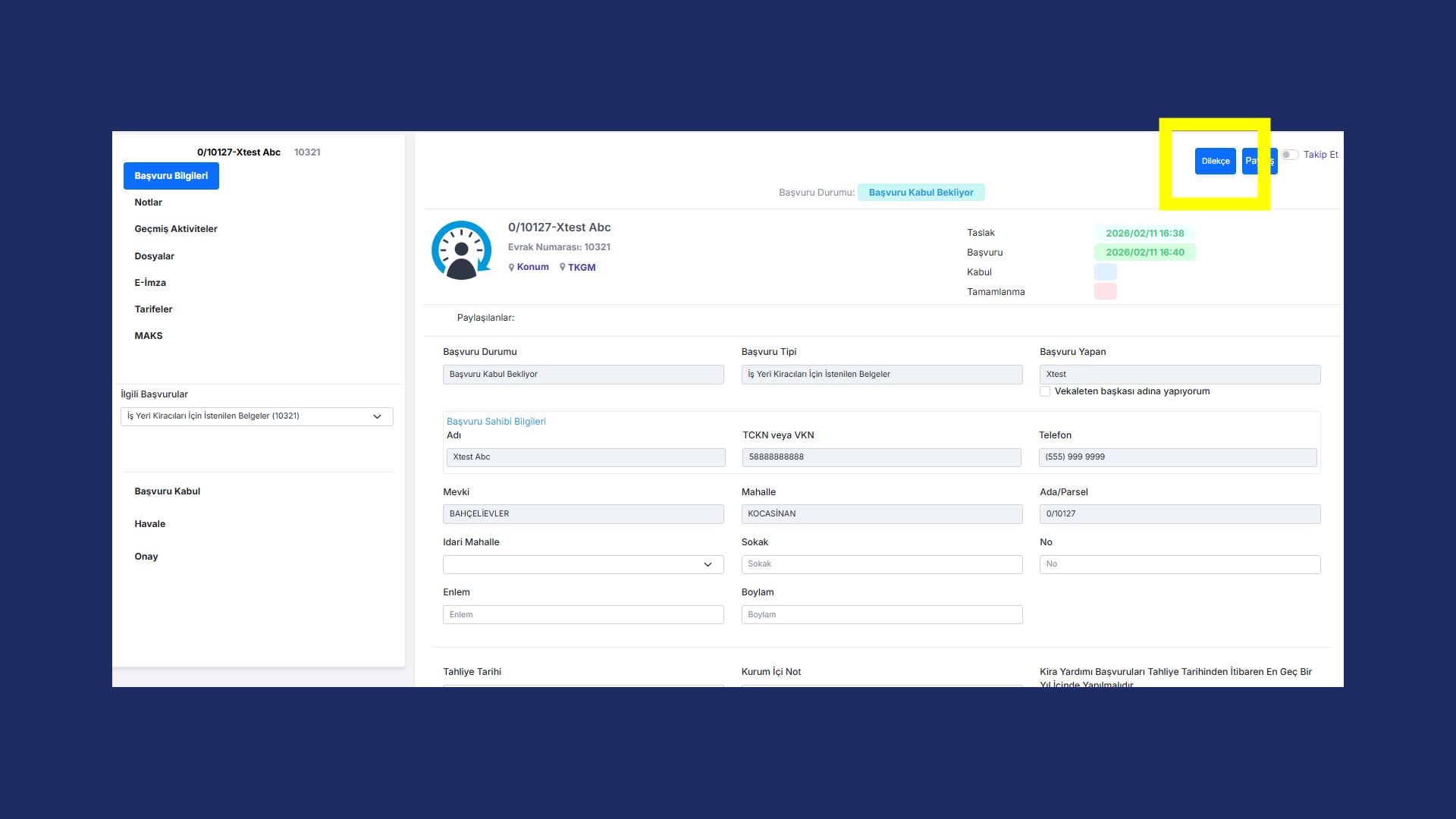Screen dimensions: 1456x819
Task: Click the TCKN veya VKN field
Action: pos(882,457)
